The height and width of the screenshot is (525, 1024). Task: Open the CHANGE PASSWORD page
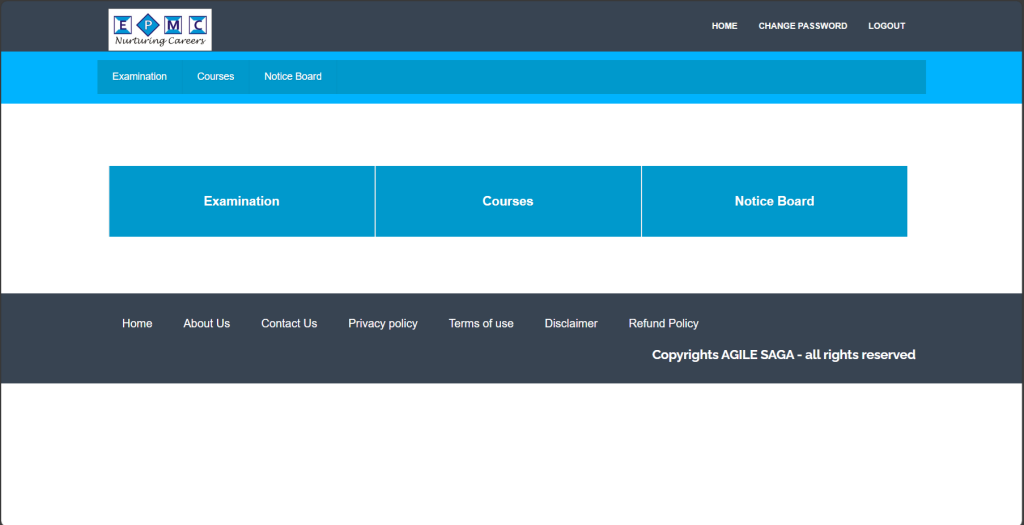[x=802, y=26]
